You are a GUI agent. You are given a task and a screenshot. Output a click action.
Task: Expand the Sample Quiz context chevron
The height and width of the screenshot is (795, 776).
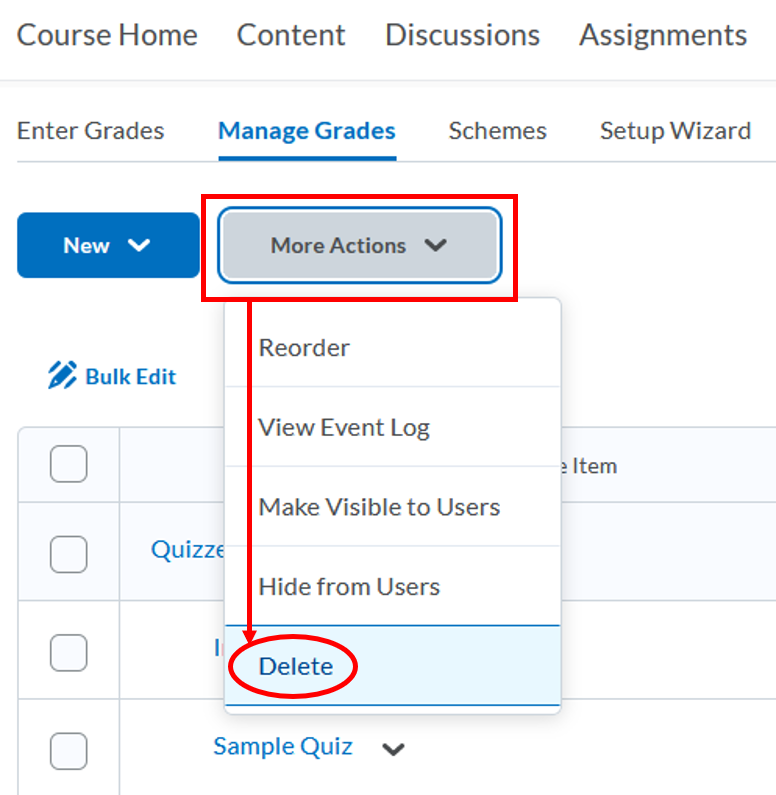coord(394,749)
